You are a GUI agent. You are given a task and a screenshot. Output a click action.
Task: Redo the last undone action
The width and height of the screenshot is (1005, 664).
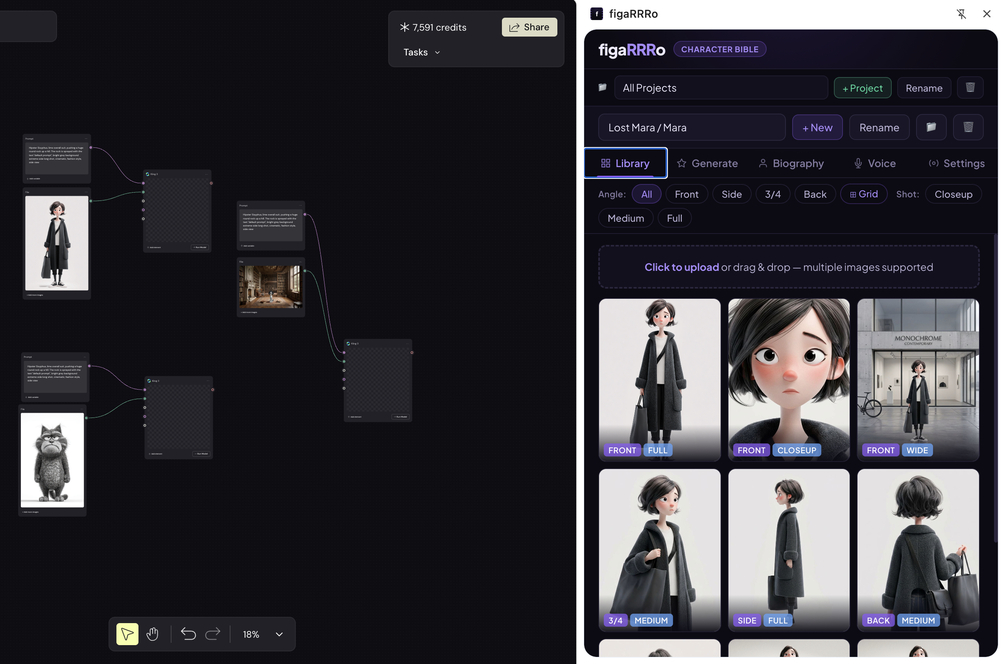point(213,634)
